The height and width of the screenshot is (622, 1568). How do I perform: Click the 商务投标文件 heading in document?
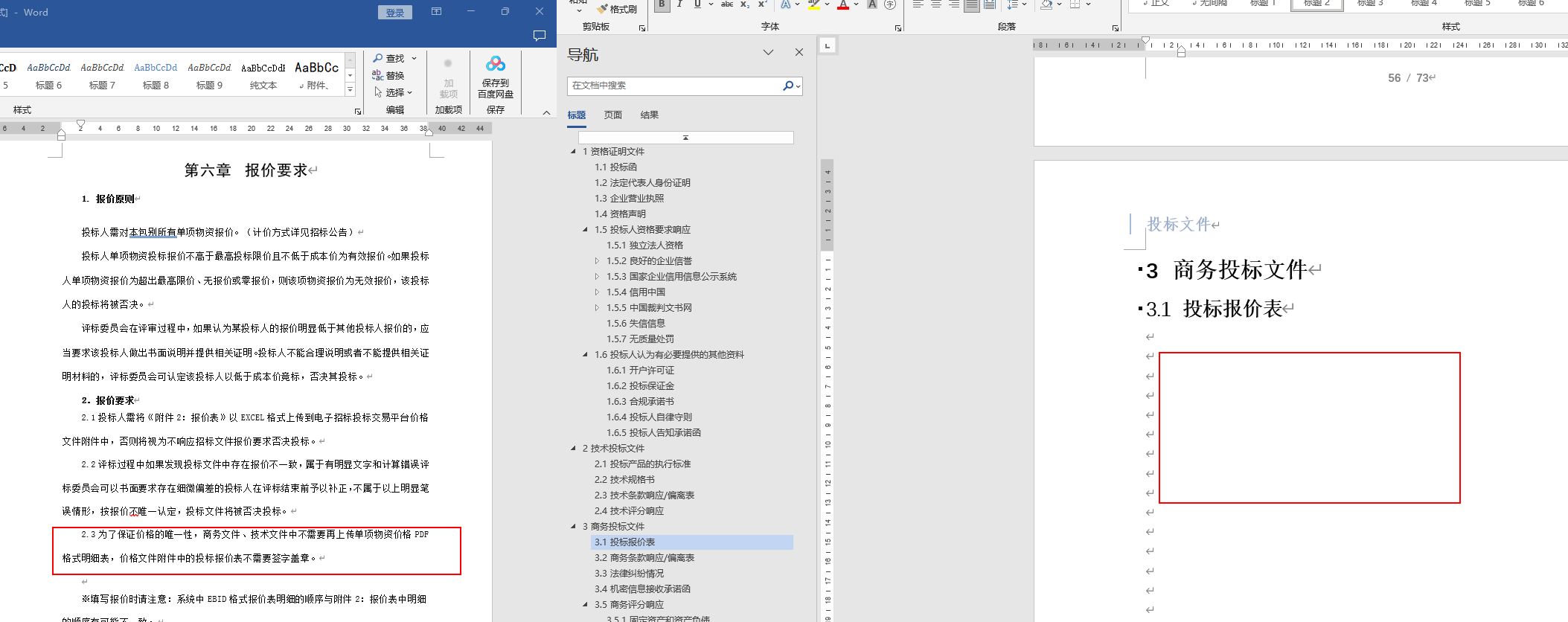pos(1240,270)
